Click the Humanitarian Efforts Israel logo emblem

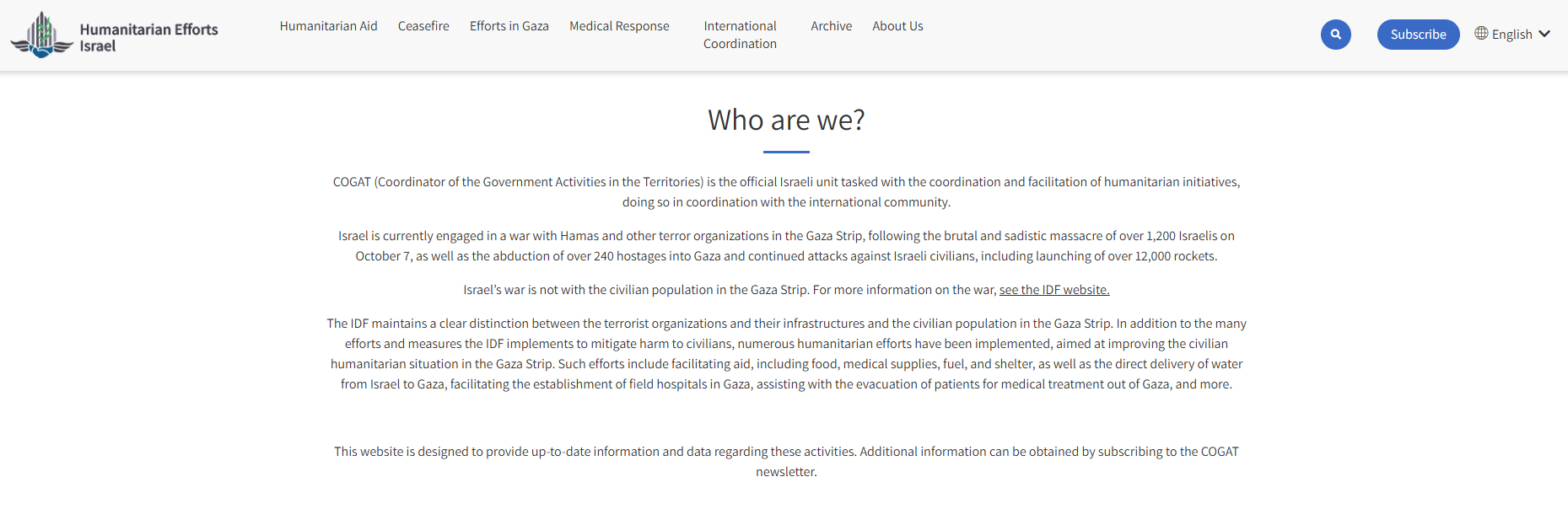tap(41, 35)
